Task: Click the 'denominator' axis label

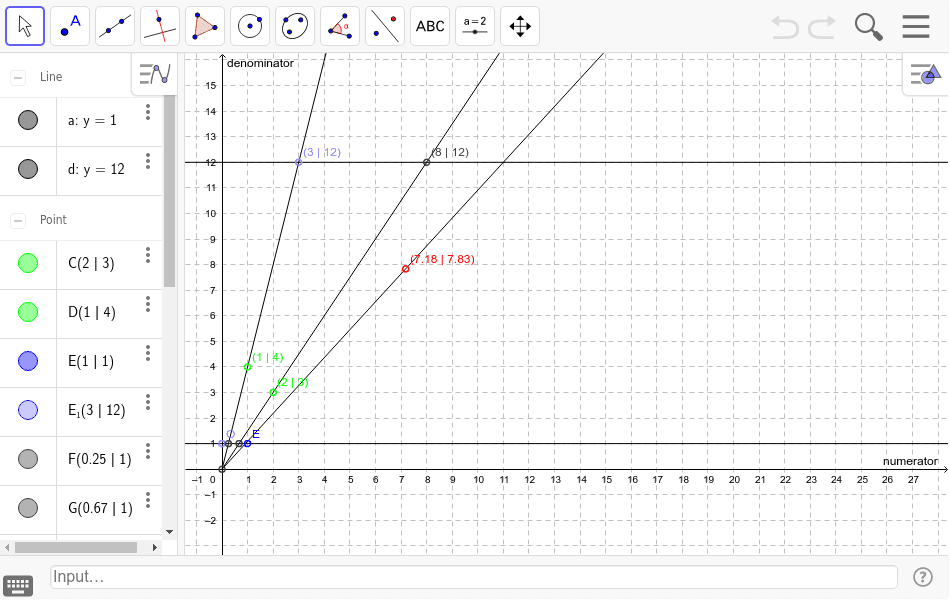Action: click(x=261, y=63)
